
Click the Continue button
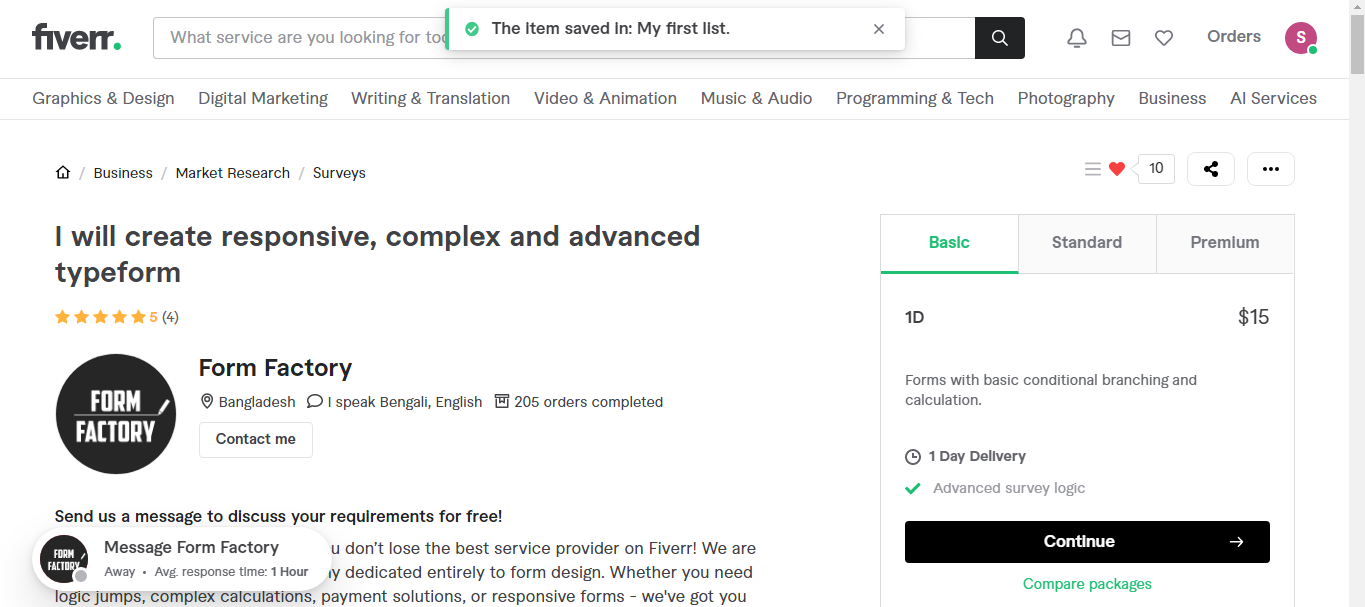pyautogui.click(x=1087, y=542)
